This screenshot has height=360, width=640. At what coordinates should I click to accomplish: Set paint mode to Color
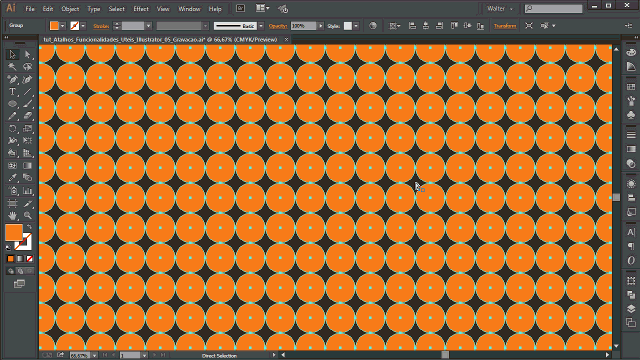click(x=11, y=258)
